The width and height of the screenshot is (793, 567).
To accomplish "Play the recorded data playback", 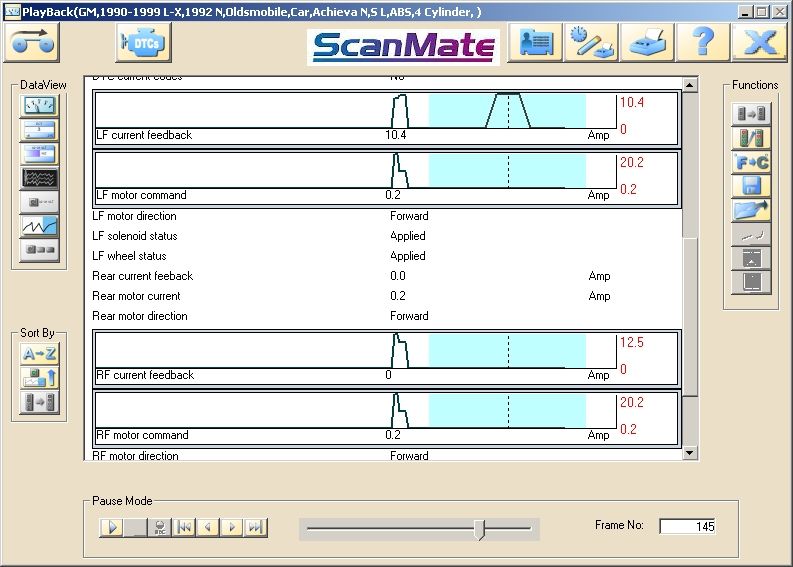I will [x=112, y=528].
